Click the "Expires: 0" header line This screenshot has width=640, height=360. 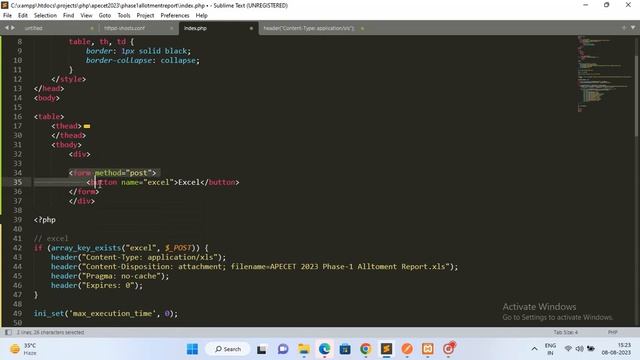coord(97,285)
